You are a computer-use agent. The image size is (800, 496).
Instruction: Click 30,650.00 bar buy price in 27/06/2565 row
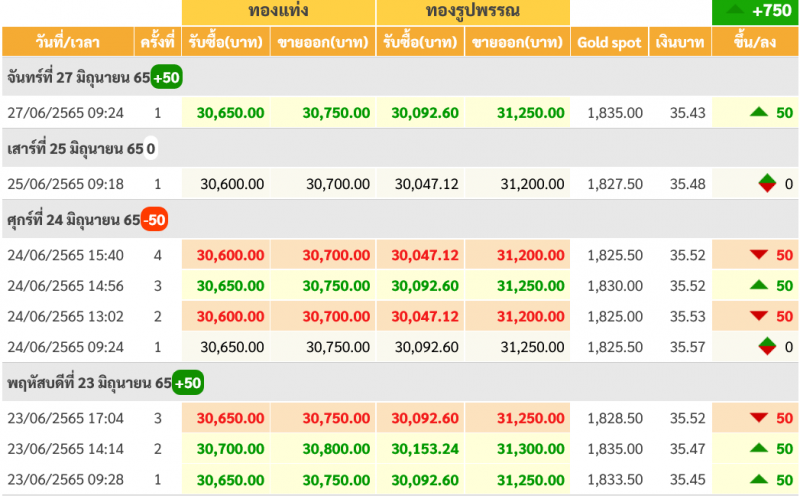tap(231, 113)
